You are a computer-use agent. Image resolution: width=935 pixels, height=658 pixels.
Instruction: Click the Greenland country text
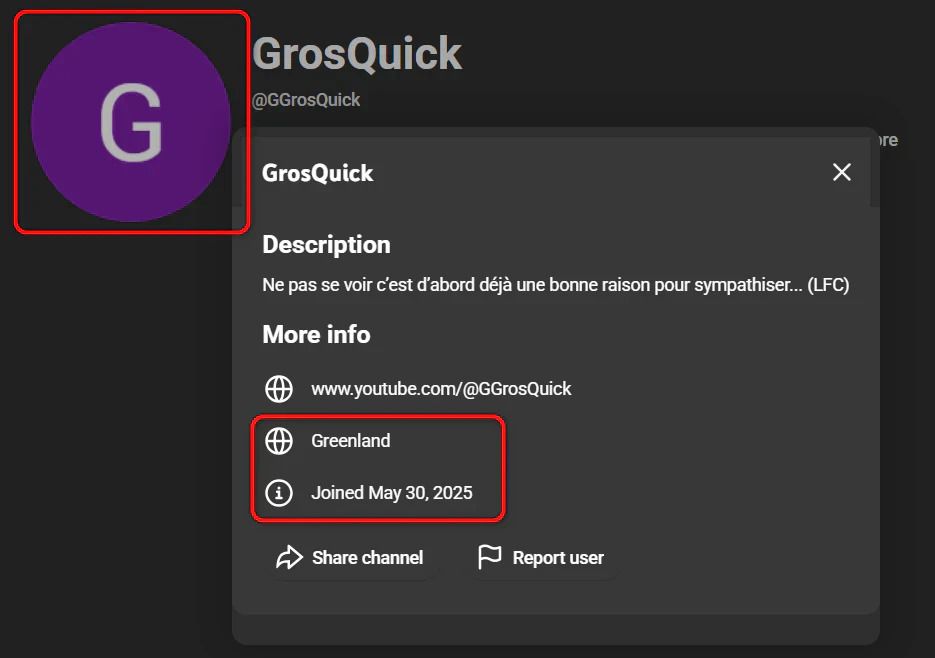tap(350, 441)
